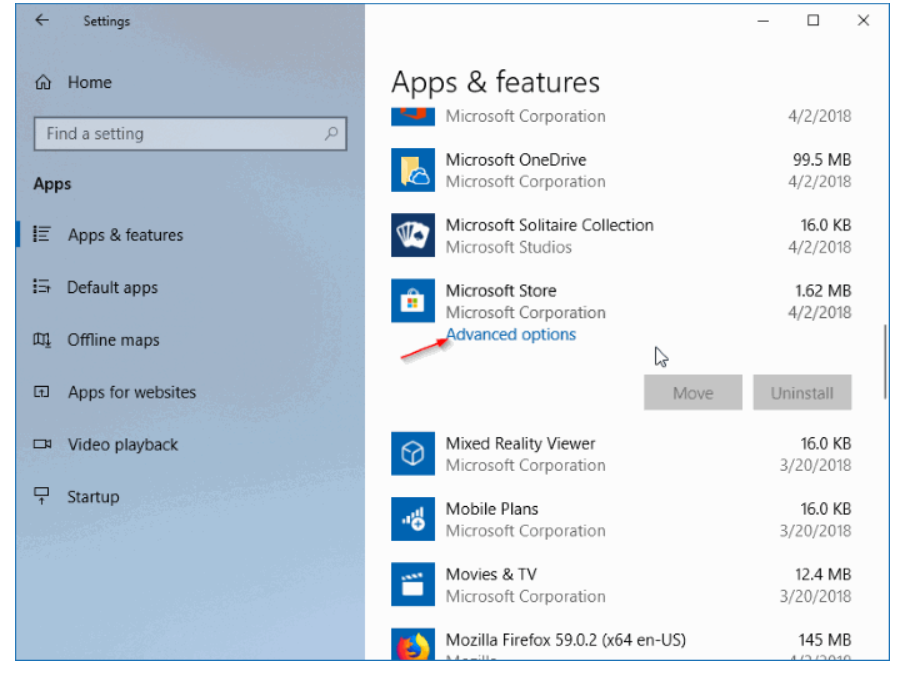
Task: Click the Mobile Plans signal icon
Action: tap(413, 519)
